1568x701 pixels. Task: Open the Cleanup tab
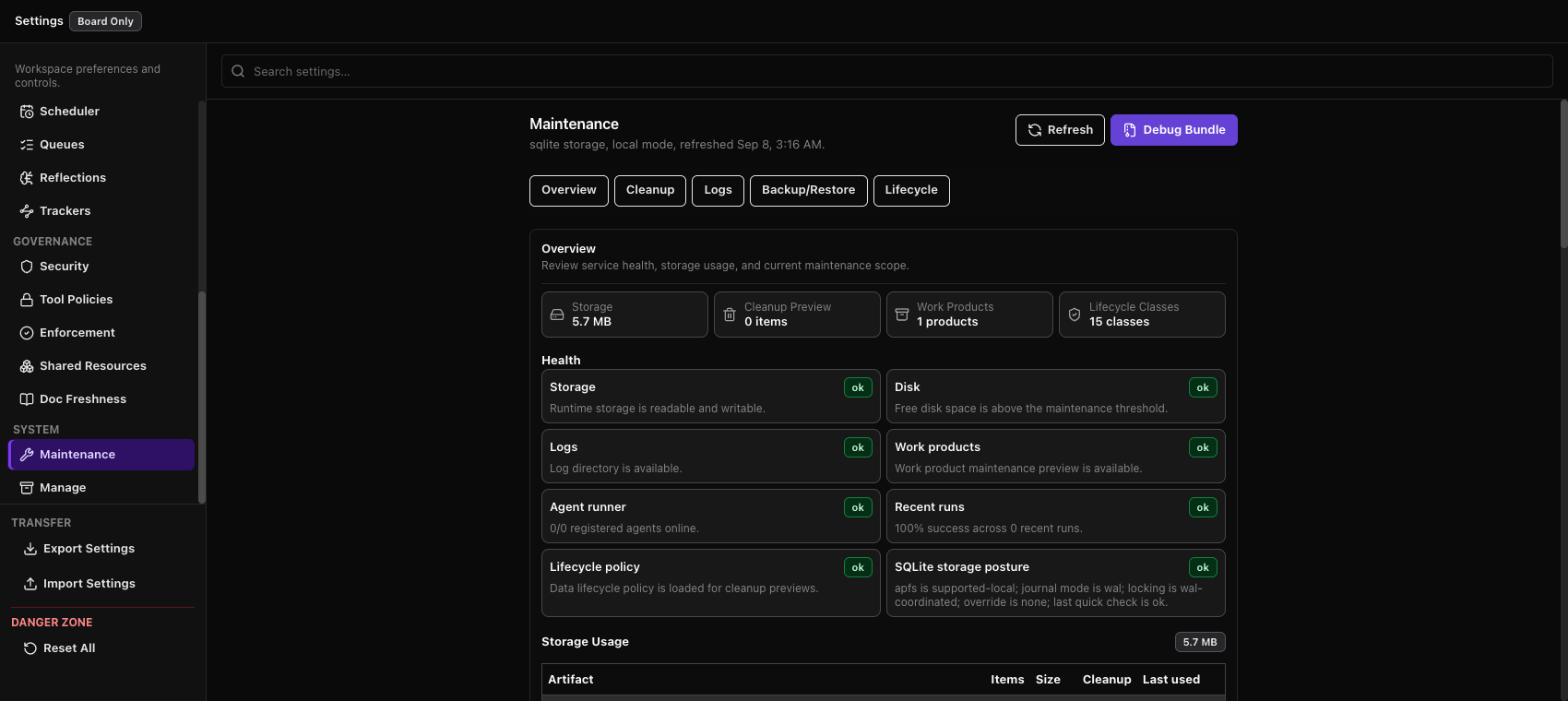[x=650, y=191]
